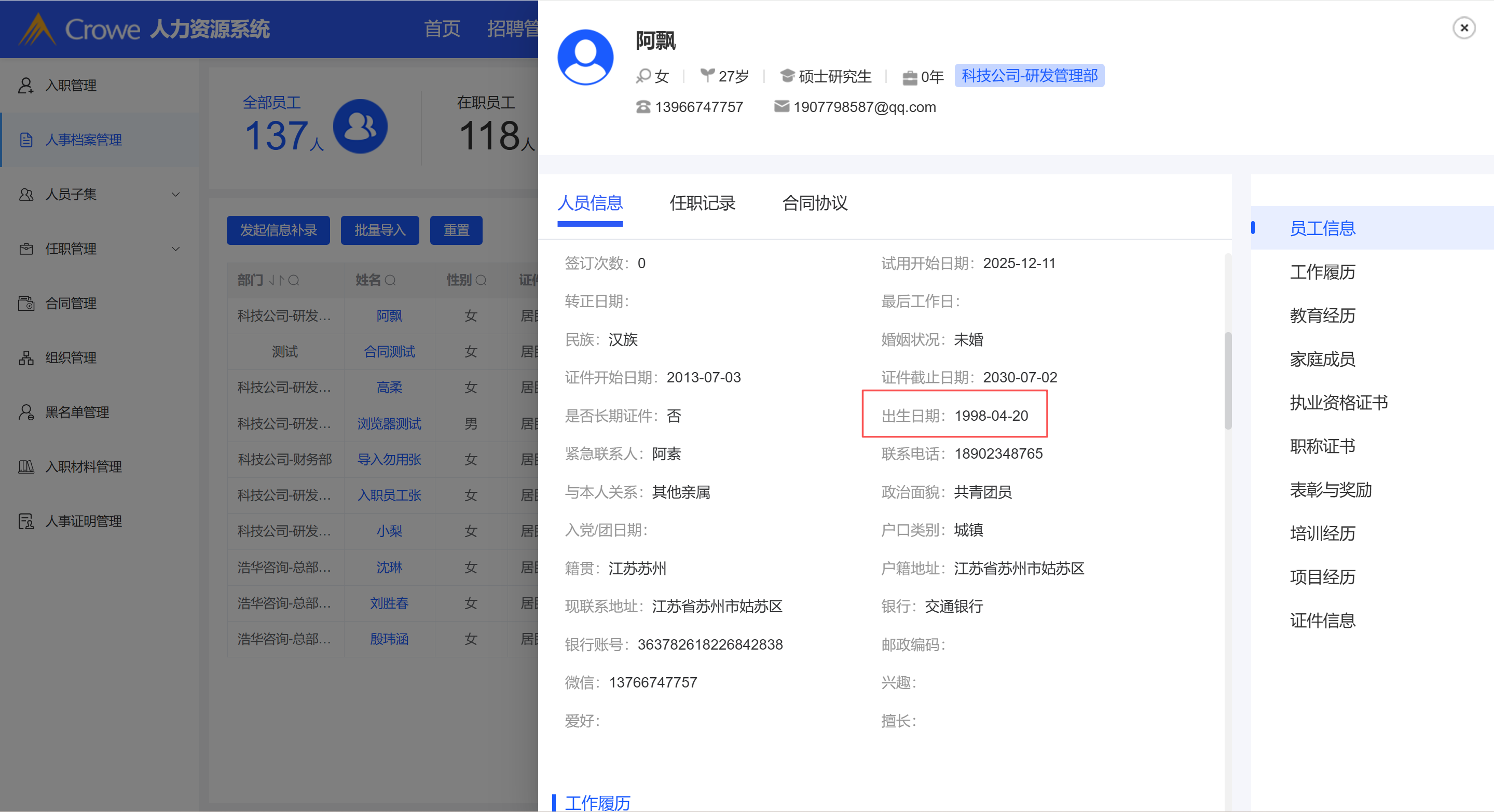Click the 入职管理 sidebar icon

pyautogui.click(x=25, y=85)
